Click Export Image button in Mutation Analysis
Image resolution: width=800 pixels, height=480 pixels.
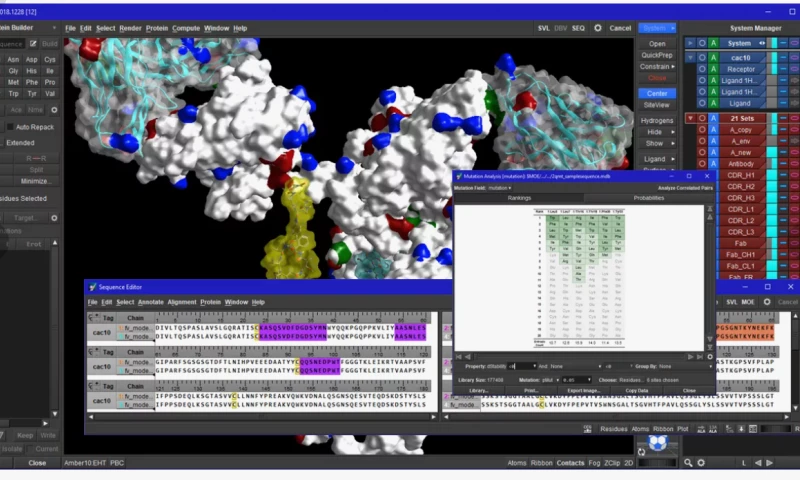coord(584,391)
